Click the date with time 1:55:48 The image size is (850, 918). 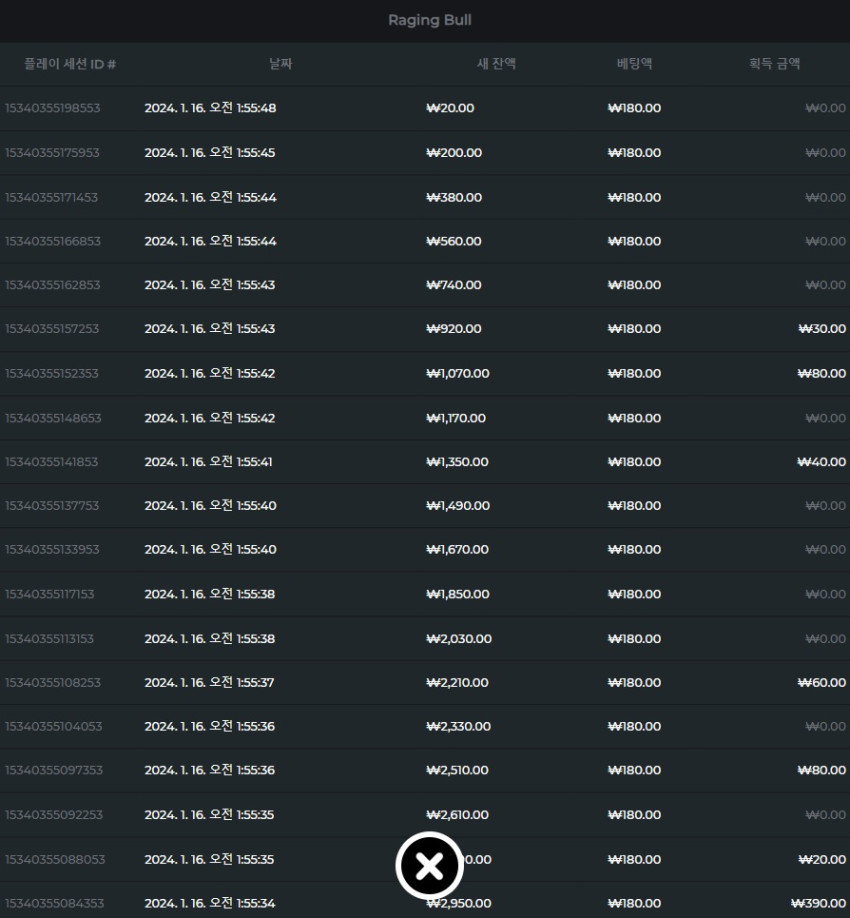click(x=210, y=108)
